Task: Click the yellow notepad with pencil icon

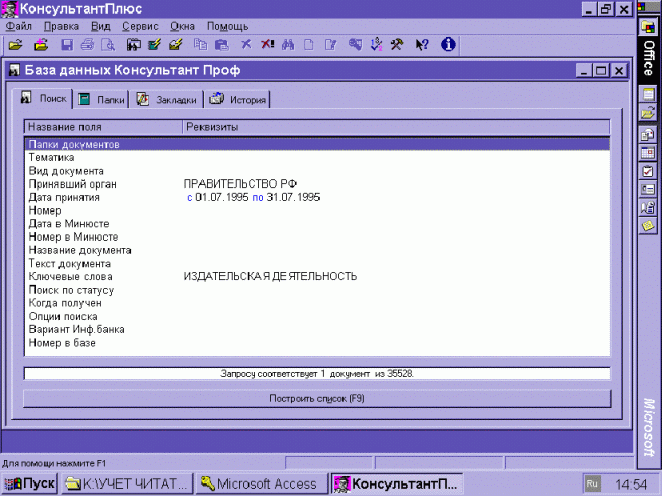Action: tap(176, 44)
